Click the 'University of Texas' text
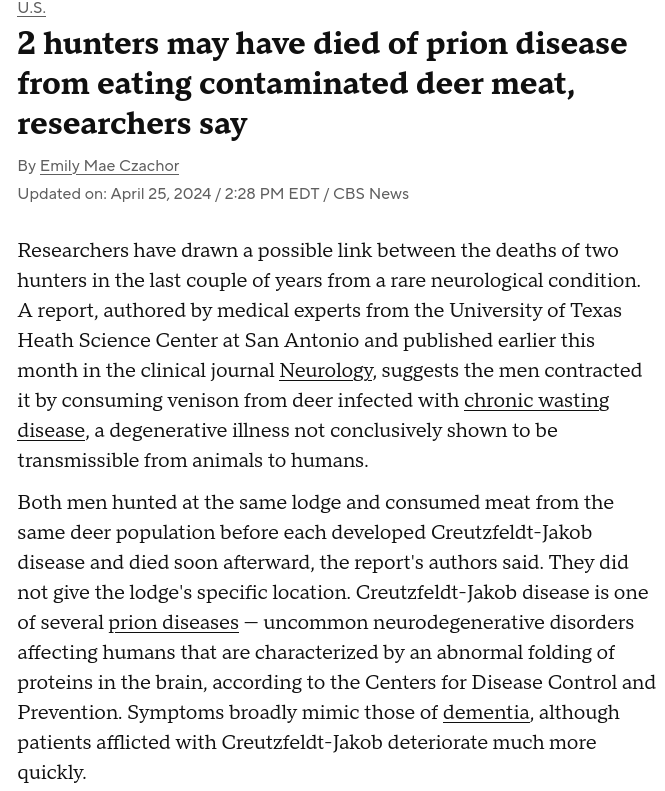The width and height of the screenshot is (665, 791). coord(535,310)
